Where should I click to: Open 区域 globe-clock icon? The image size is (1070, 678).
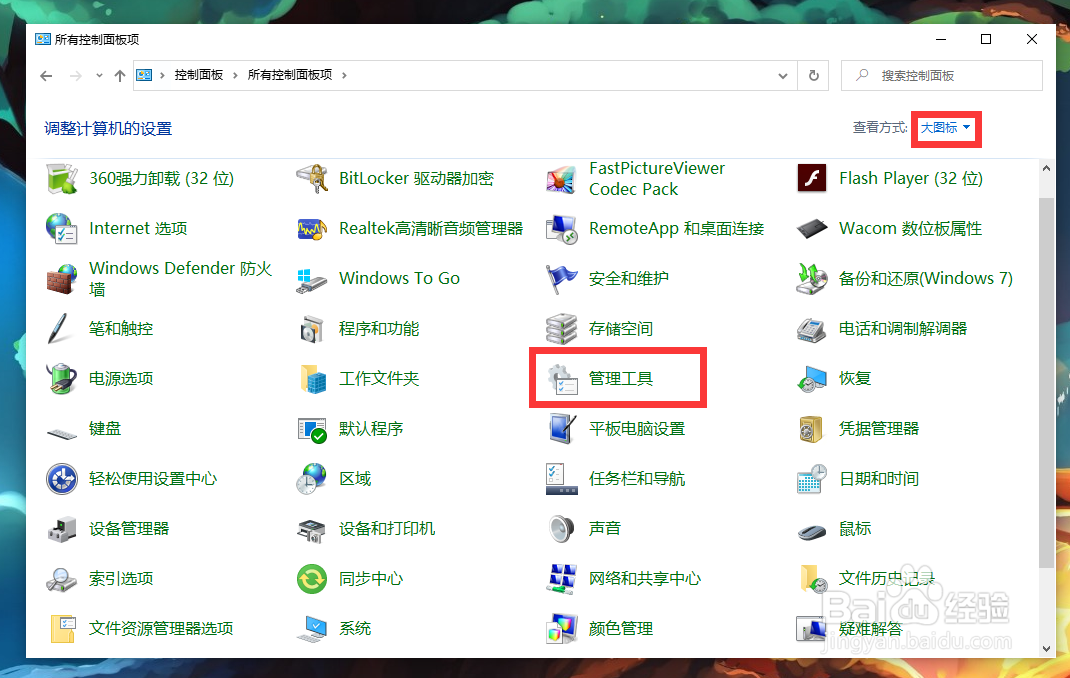pos(313,479)
